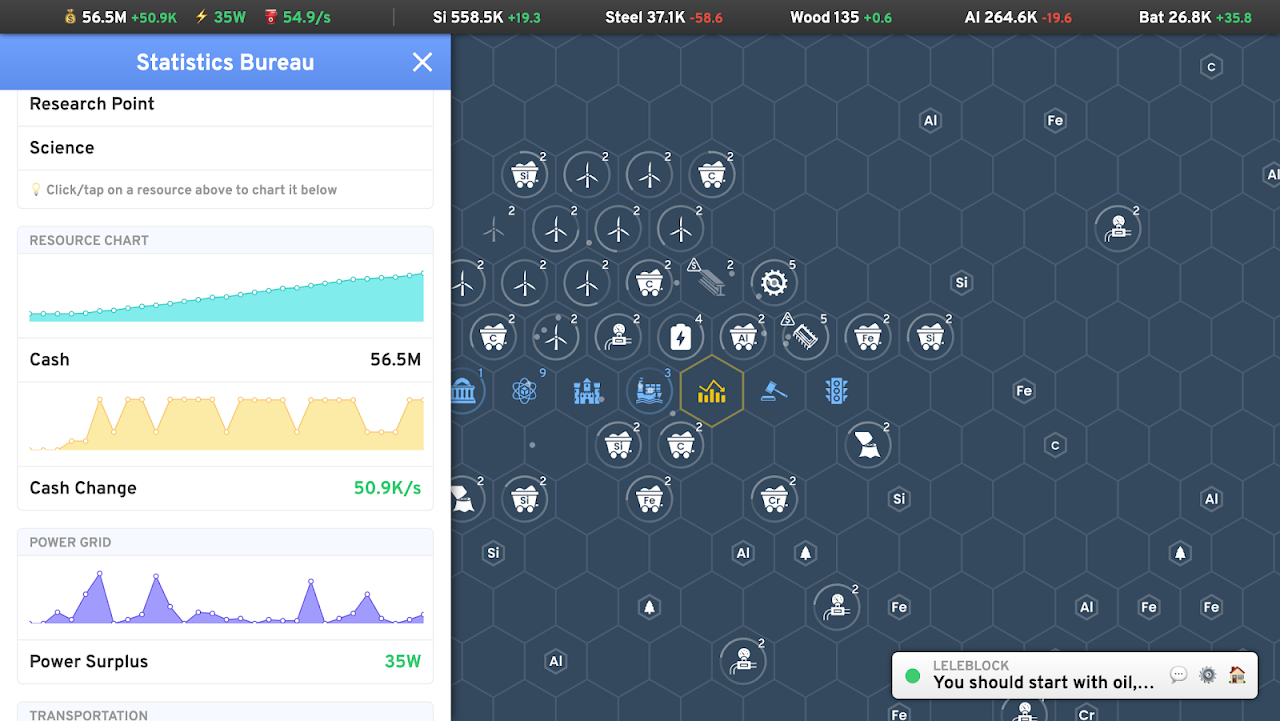Open settings via the gear icon in chat bar

click(1207, 675)
